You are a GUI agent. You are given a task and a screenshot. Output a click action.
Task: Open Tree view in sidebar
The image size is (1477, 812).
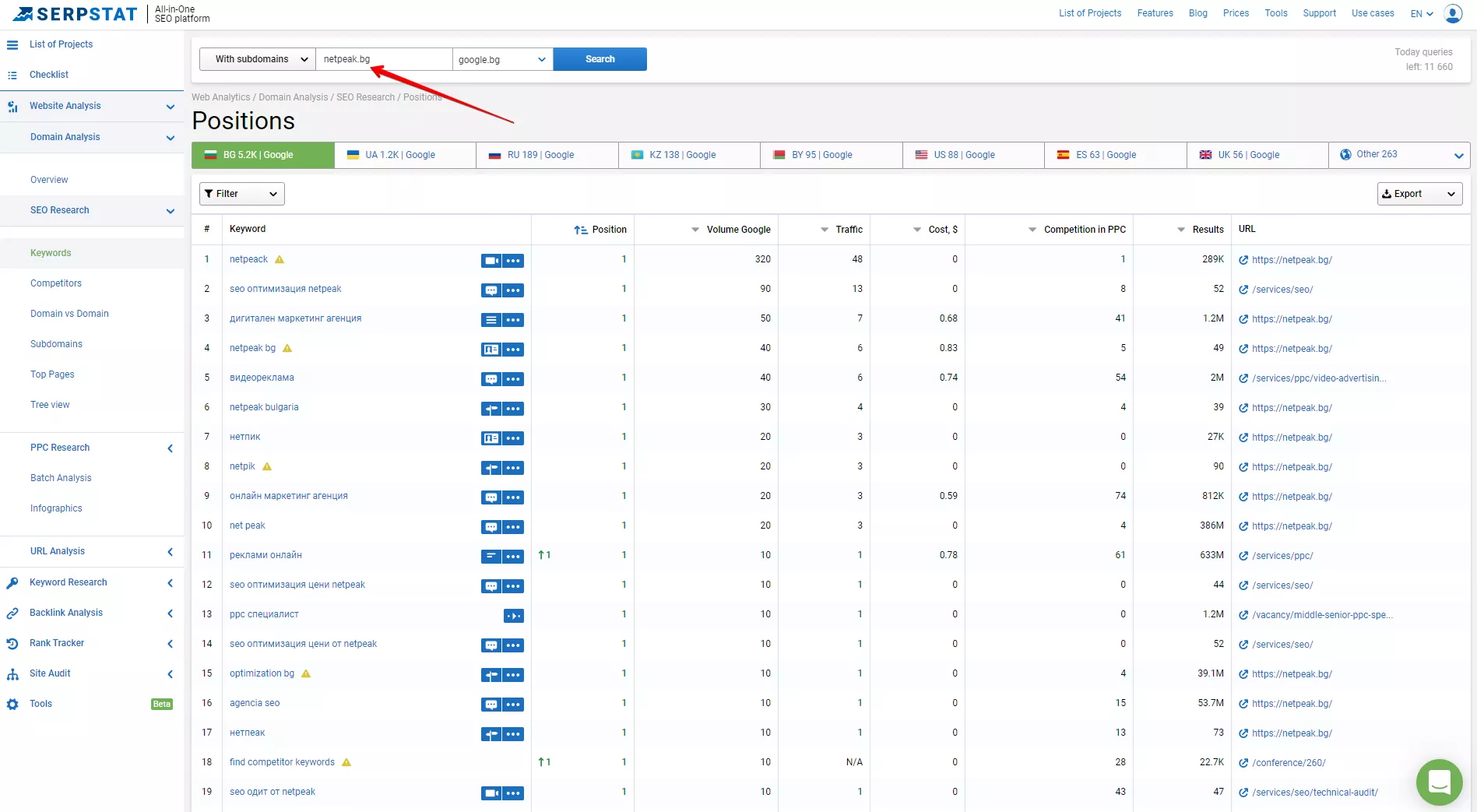click(50, 405)
